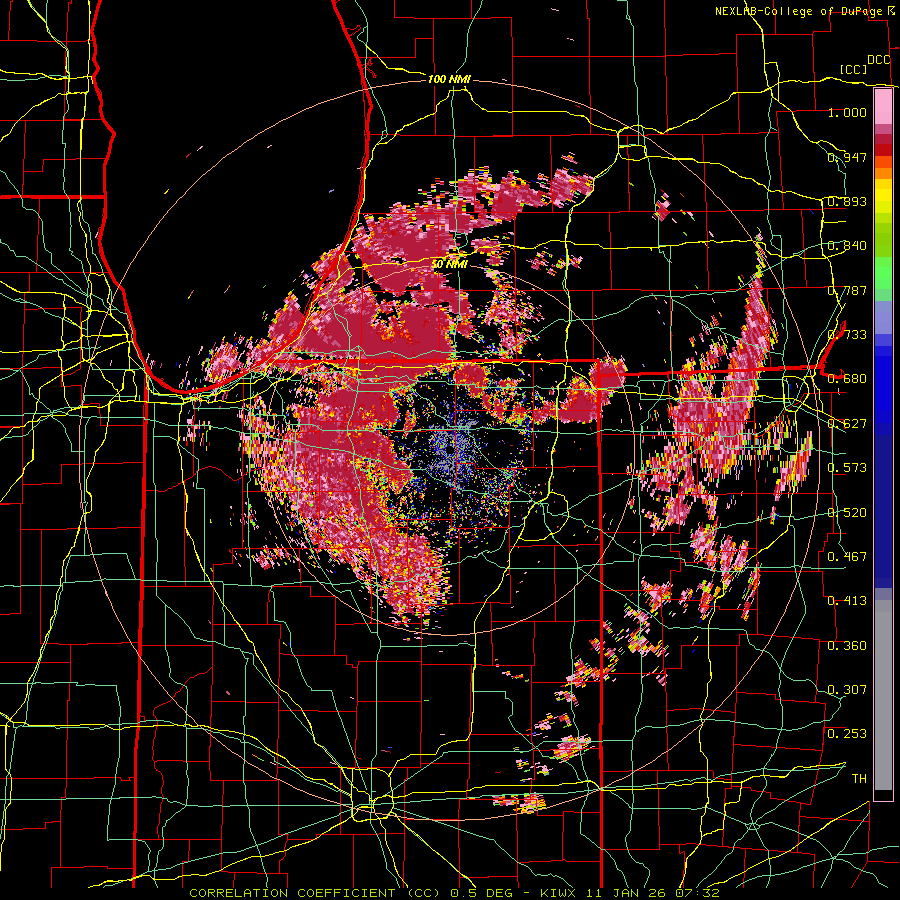
Task: Click the 0.840 scale label
Action: [847, 245]
